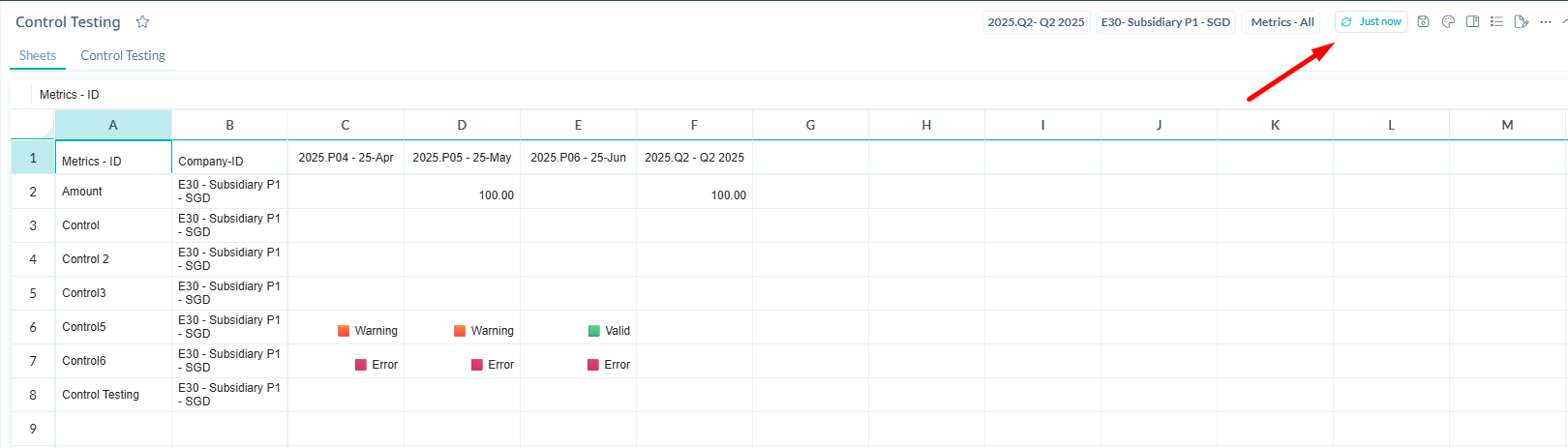Click the save icon in the toolbar
The height and width of the screenshot is (448, 1568).
click(x=1423, y=21)
